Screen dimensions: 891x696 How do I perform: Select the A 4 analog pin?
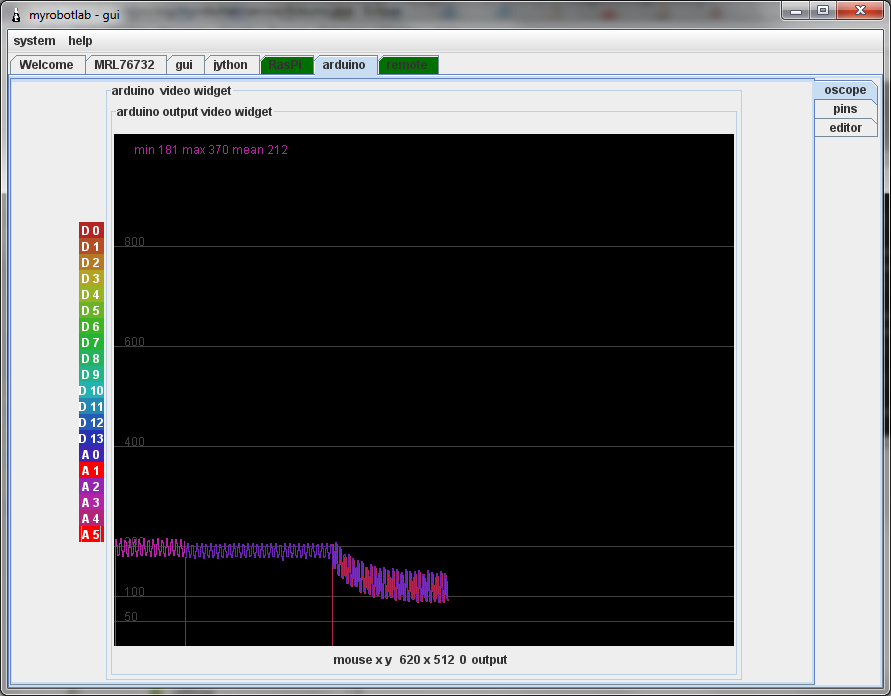[x=91, y=518]
